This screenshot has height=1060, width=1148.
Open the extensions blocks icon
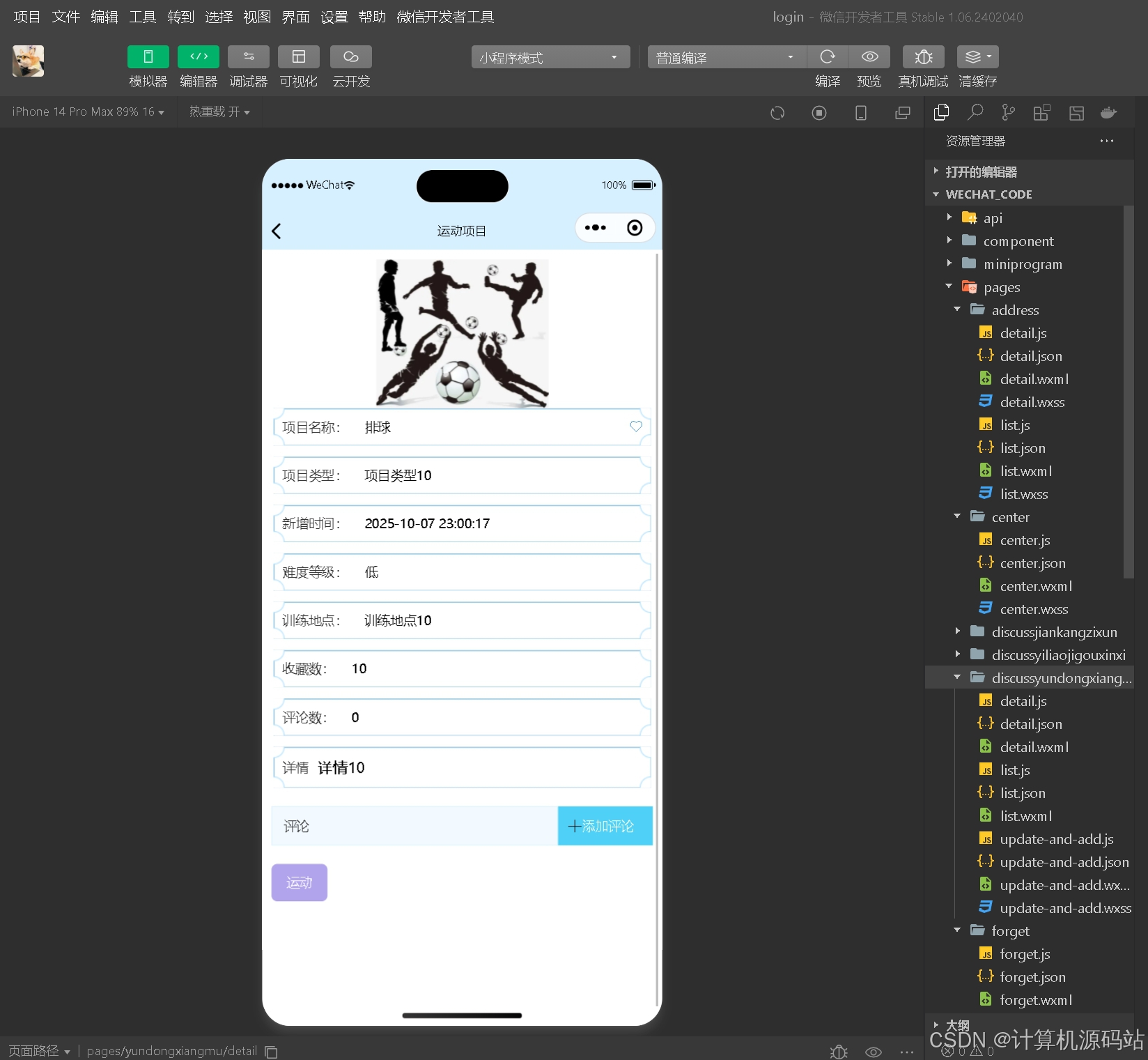1041,112
